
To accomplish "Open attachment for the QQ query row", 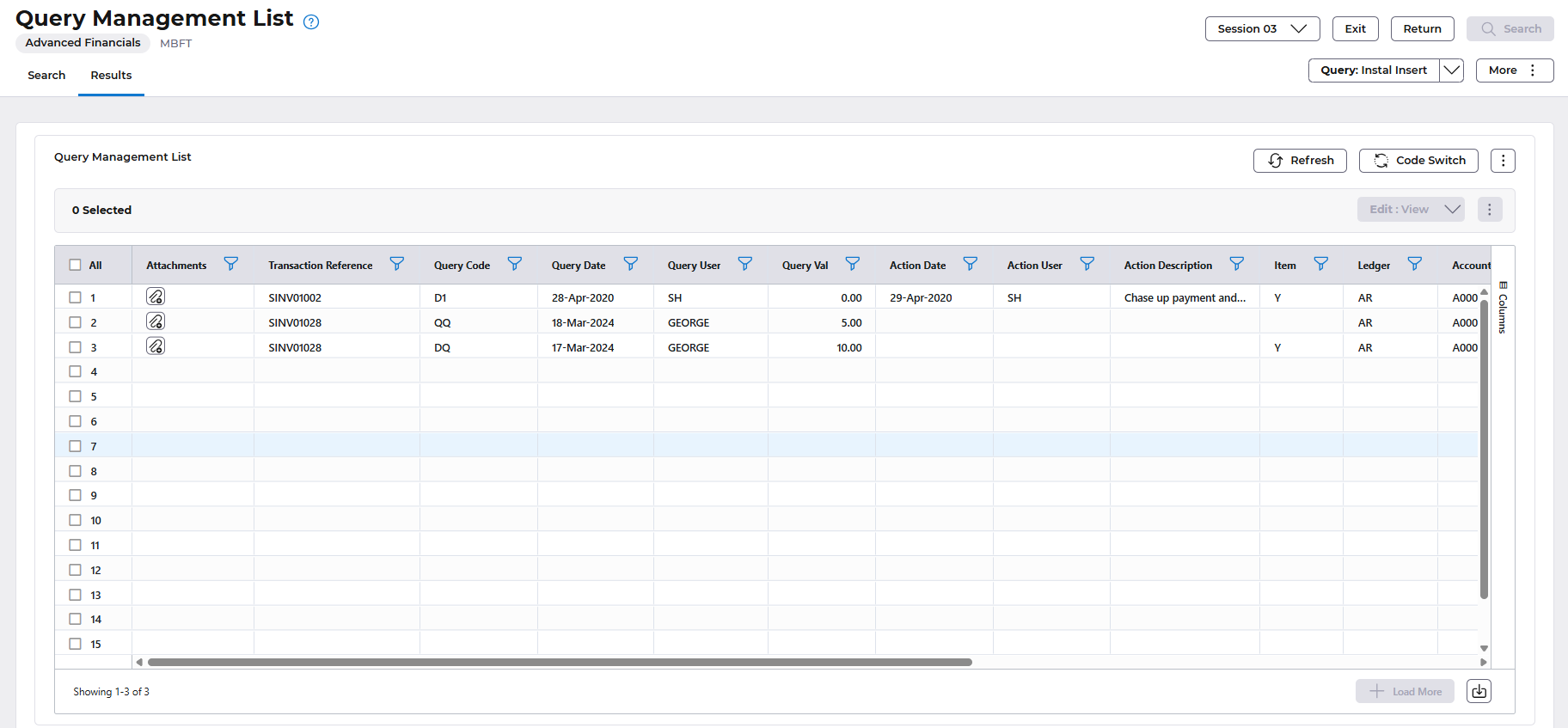I will click(156, 321).
